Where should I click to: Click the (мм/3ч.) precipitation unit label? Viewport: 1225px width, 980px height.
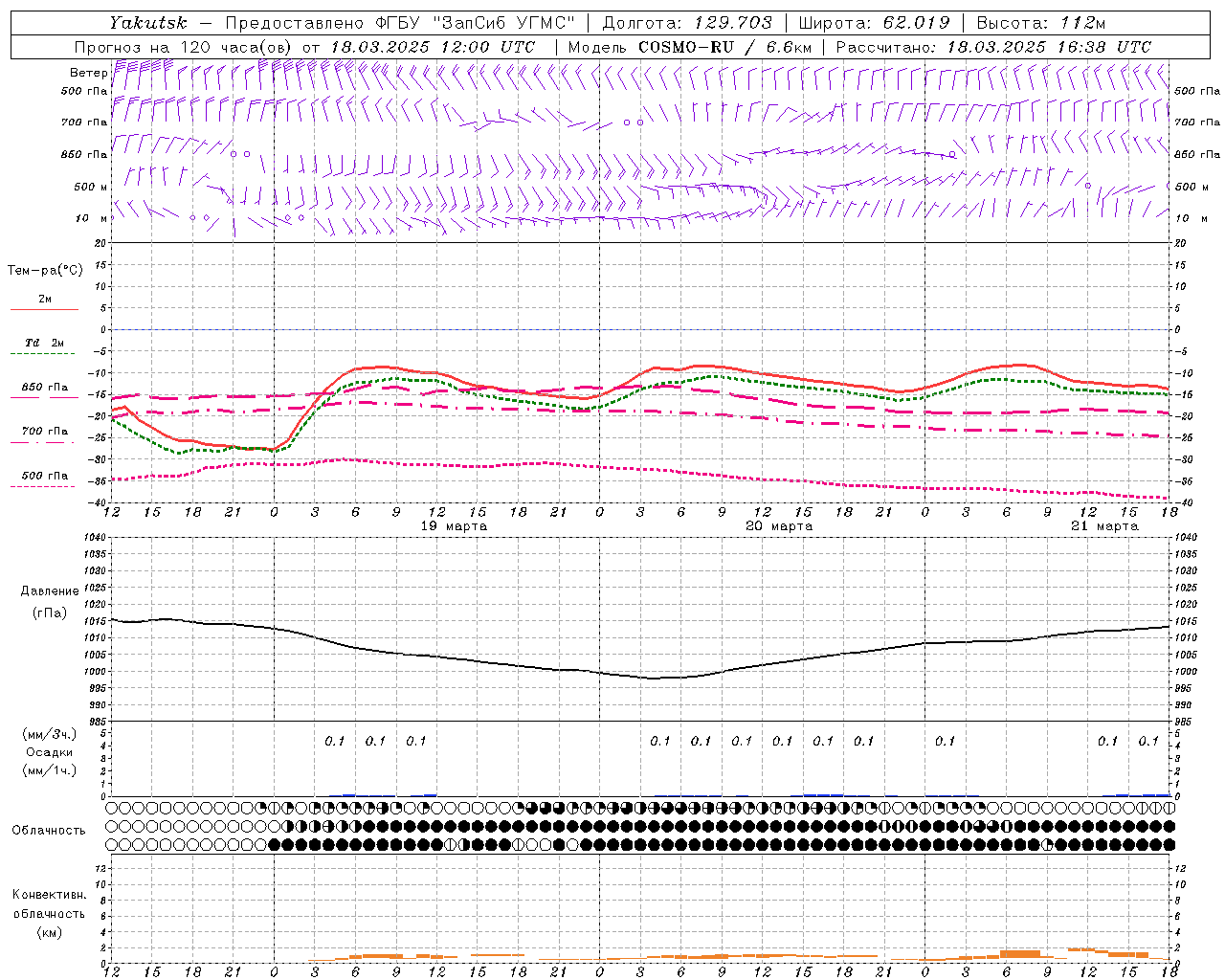click(50, 734)
